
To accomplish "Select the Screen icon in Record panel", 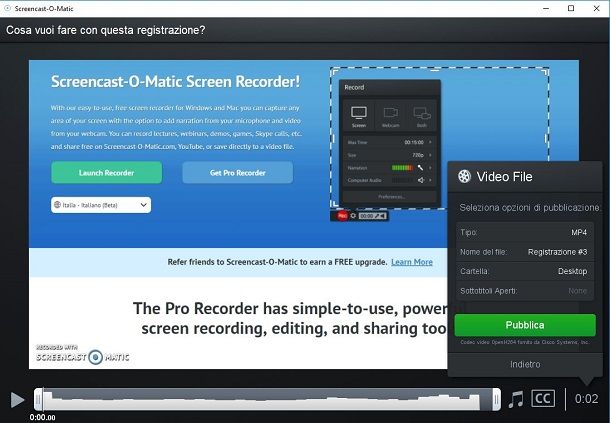I will (x=359, y=116).
